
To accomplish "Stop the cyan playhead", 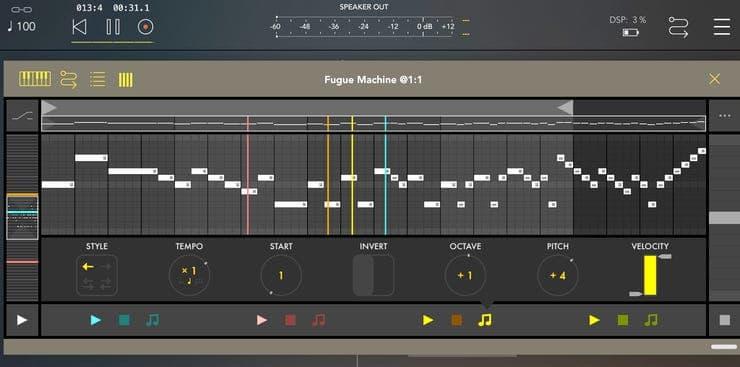I will point(124,320).
